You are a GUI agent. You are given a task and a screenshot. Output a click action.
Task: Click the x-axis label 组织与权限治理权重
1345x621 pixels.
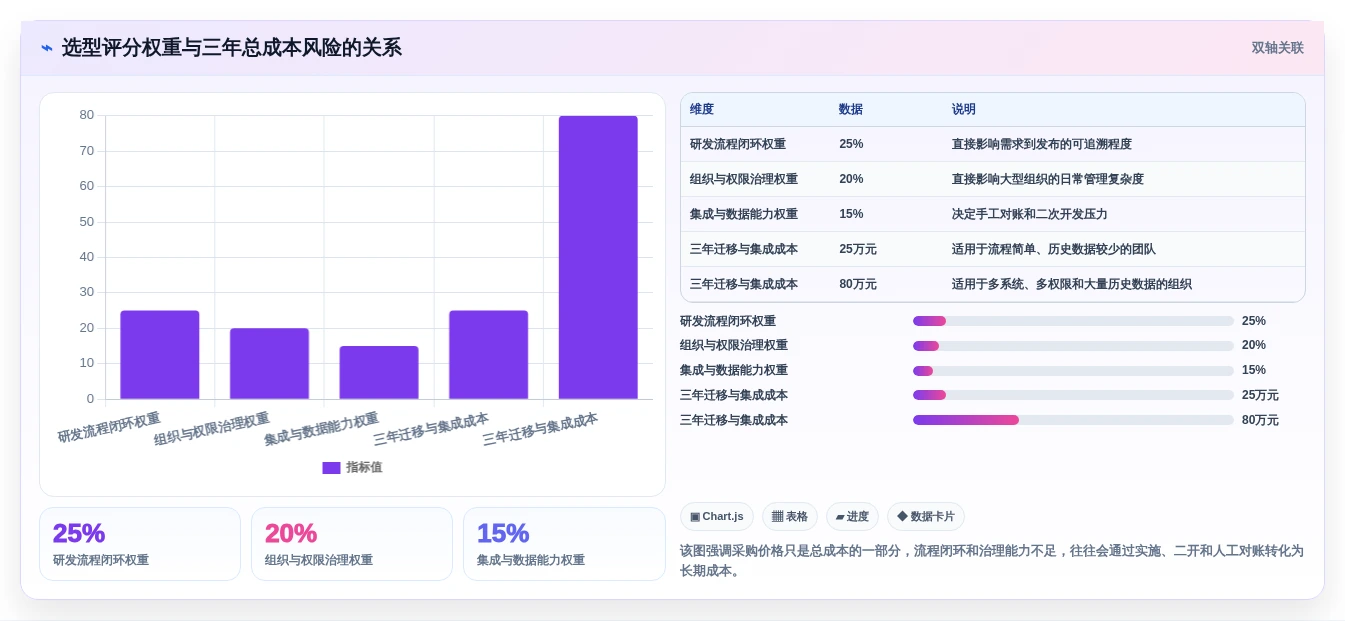[212, 429]
